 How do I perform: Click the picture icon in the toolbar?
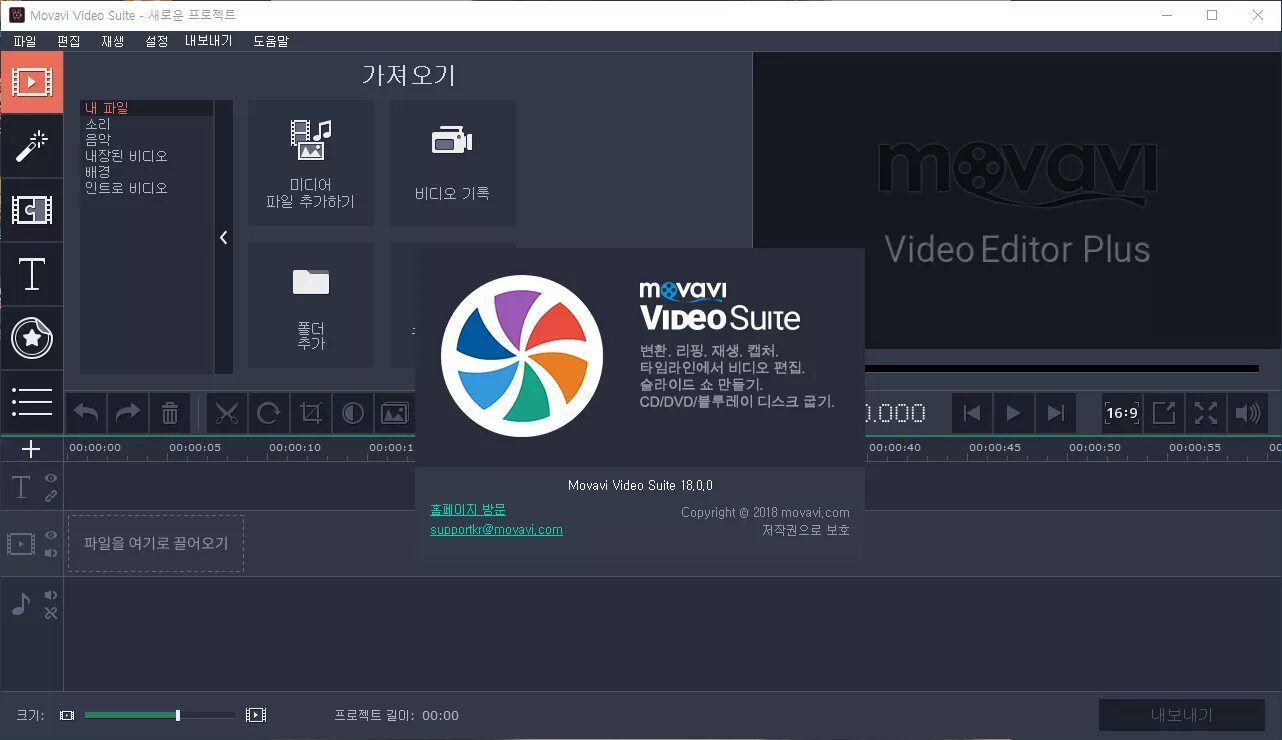click(395, 413)
